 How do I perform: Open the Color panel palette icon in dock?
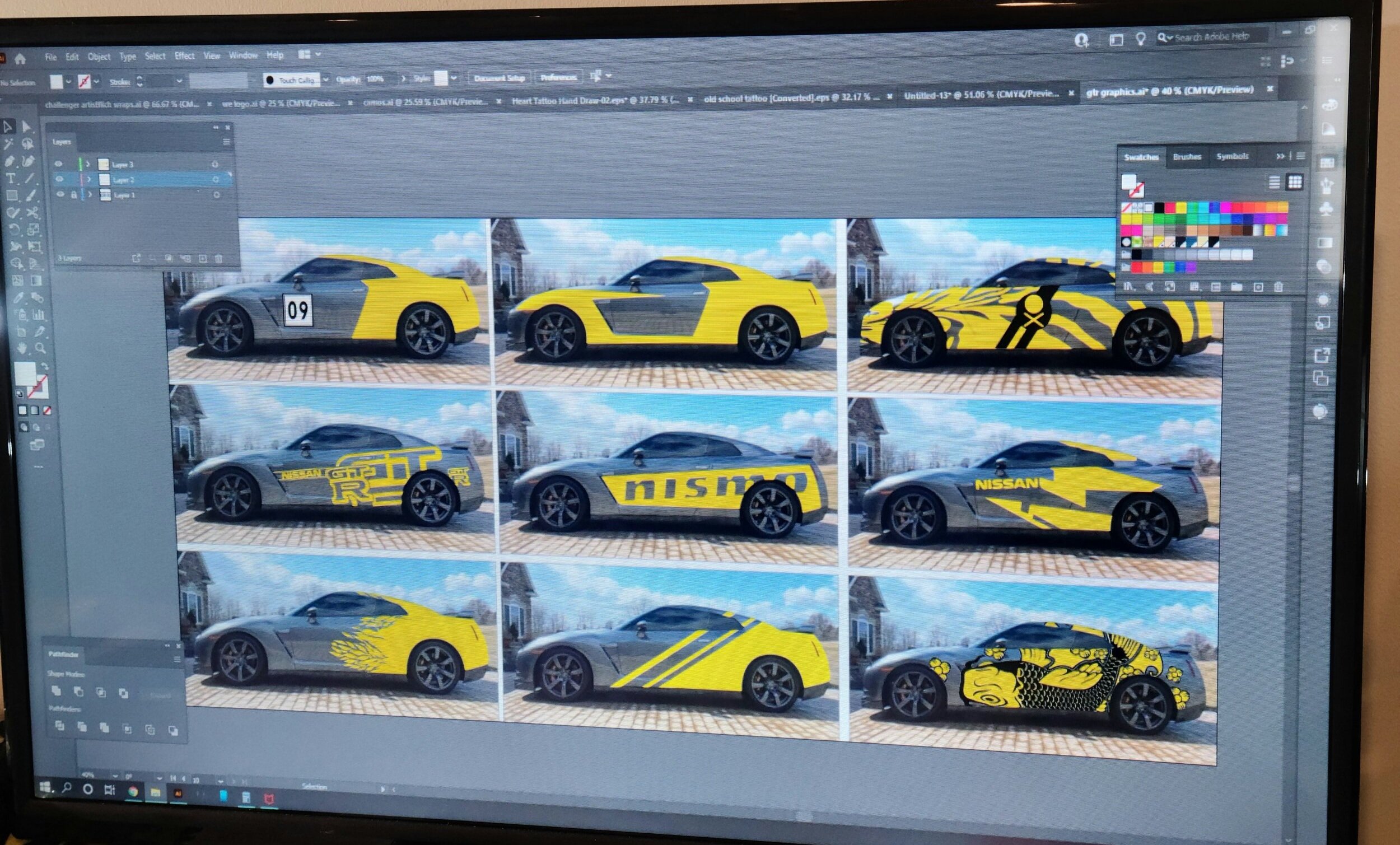[1331, 105]
